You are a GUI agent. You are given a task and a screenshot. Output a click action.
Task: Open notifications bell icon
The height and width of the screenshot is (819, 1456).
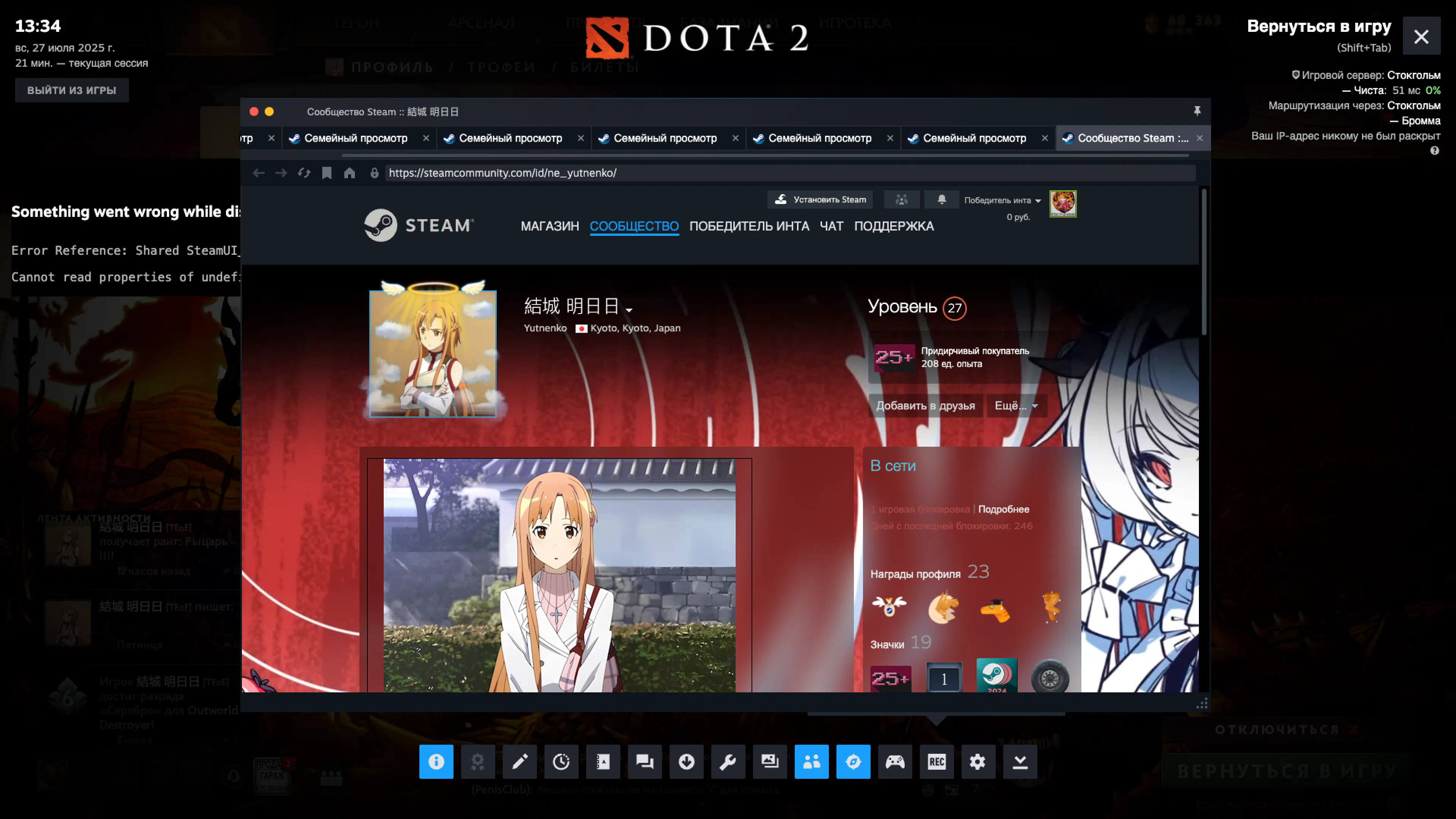pyautogui.click(x=941, y=199)
